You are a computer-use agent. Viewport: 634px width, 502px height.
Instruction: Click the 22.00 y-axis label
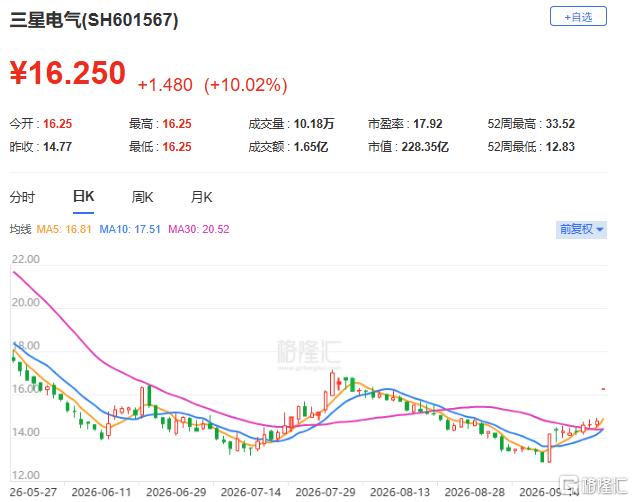click(x=25, y=259)
